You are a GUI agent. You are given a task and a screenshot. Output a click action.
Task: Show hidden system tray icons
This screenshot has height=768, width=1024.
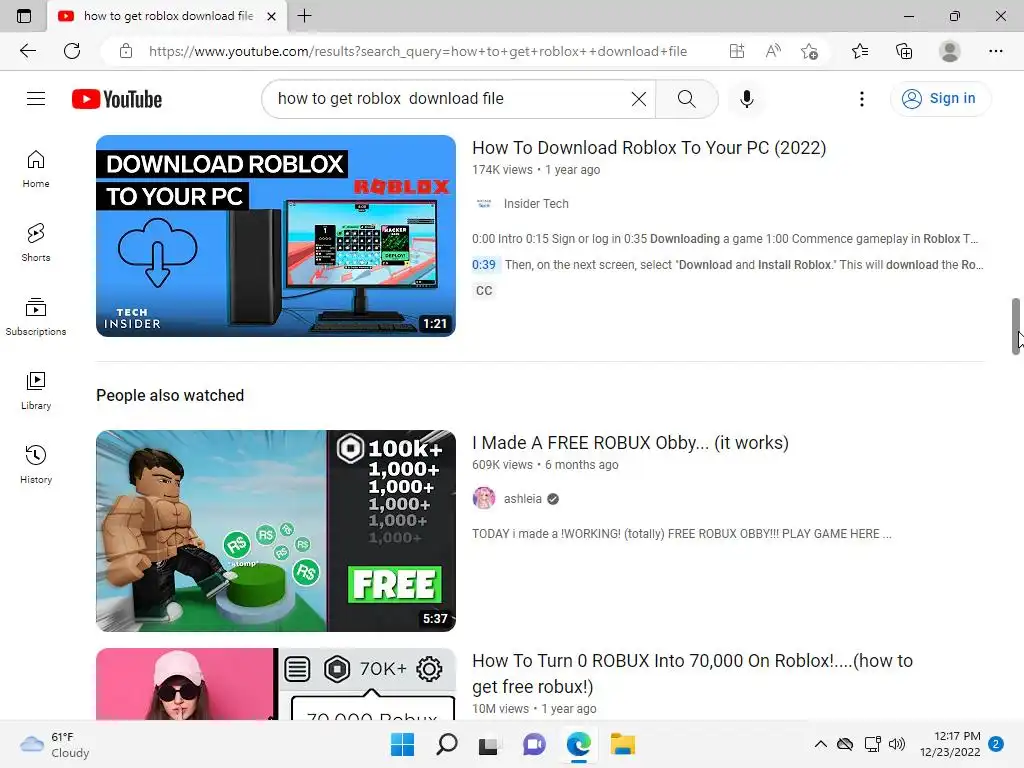pyautogui.click(x=821, y=744)
